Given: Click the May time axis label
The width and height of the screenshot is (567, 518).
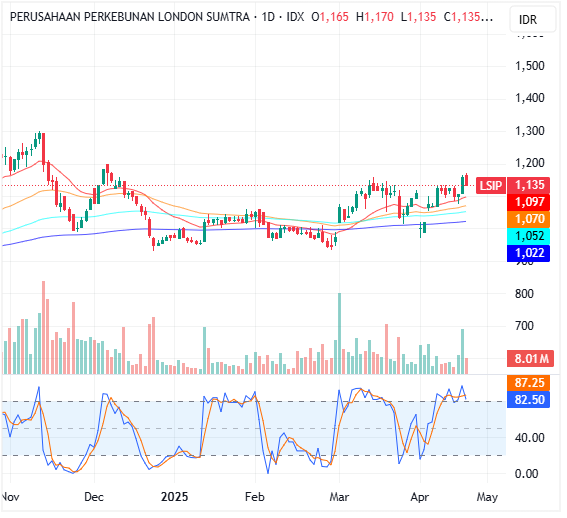Looking at the screenshot, I should click(x=487, y=497).
